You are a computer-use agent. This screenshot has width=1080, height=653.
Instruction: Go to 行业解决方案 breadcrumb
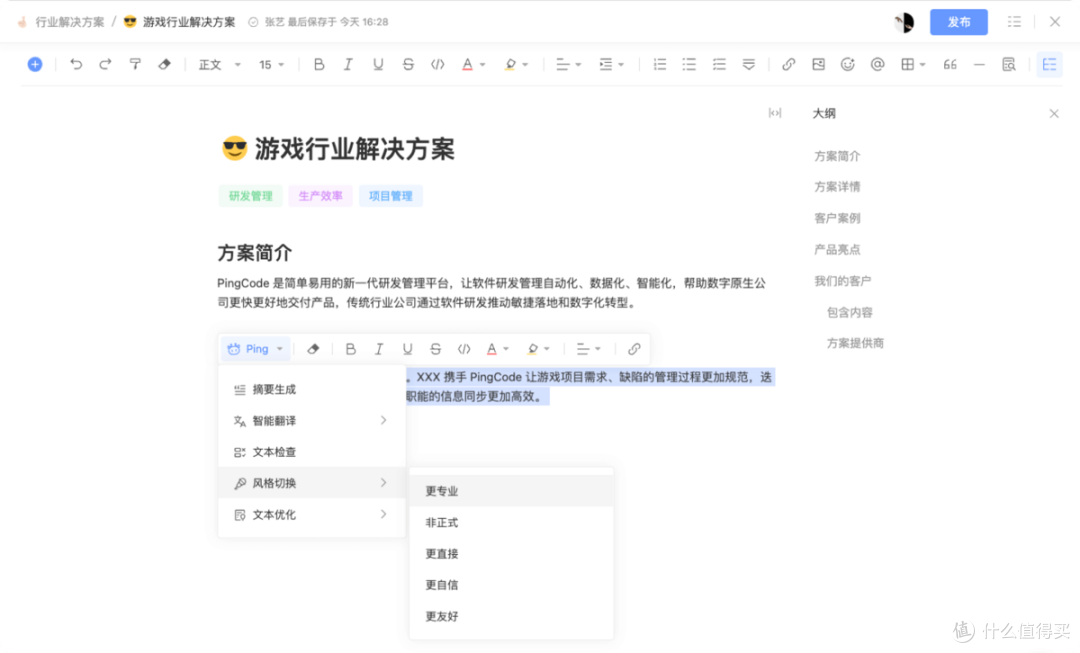(x=70, y=22)
